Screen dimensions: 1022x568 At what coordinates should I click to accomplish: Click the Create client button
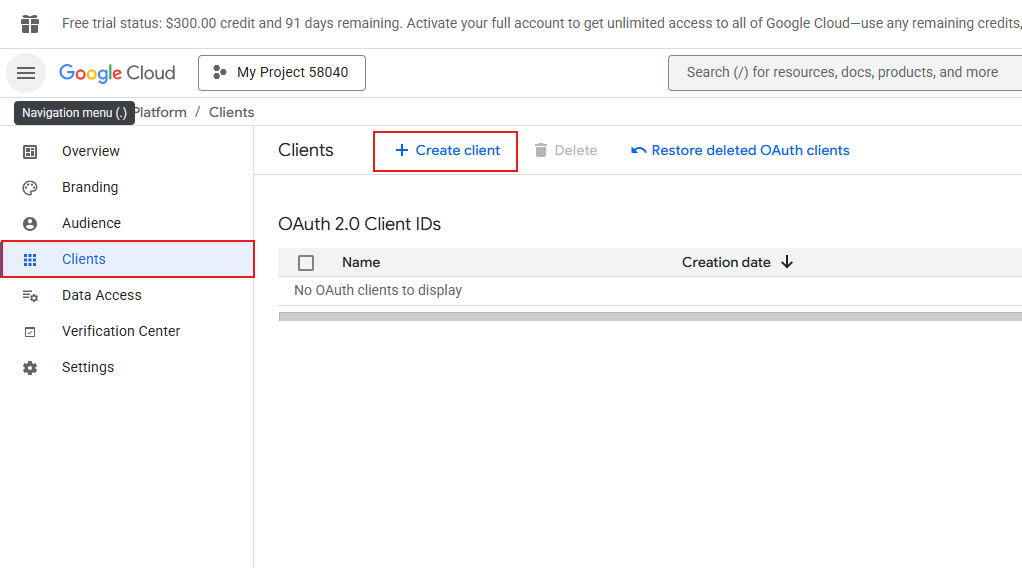click(x=446, y=151)
